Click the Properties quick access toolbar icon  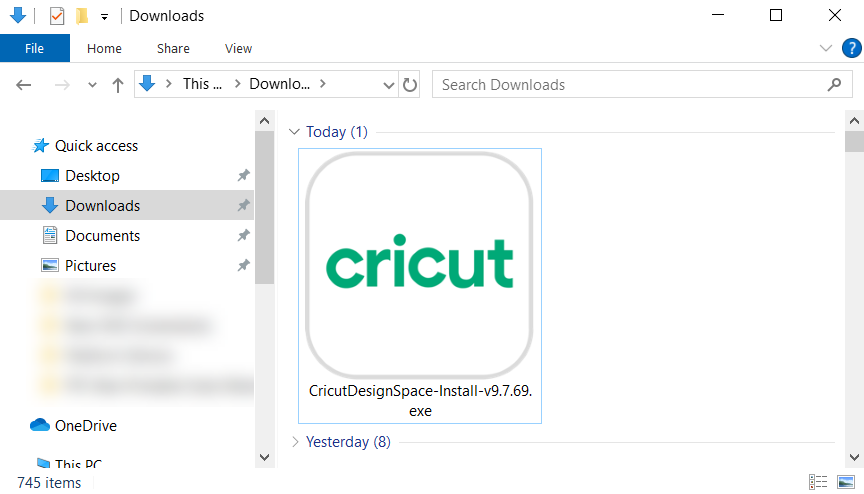pos(57,16)
